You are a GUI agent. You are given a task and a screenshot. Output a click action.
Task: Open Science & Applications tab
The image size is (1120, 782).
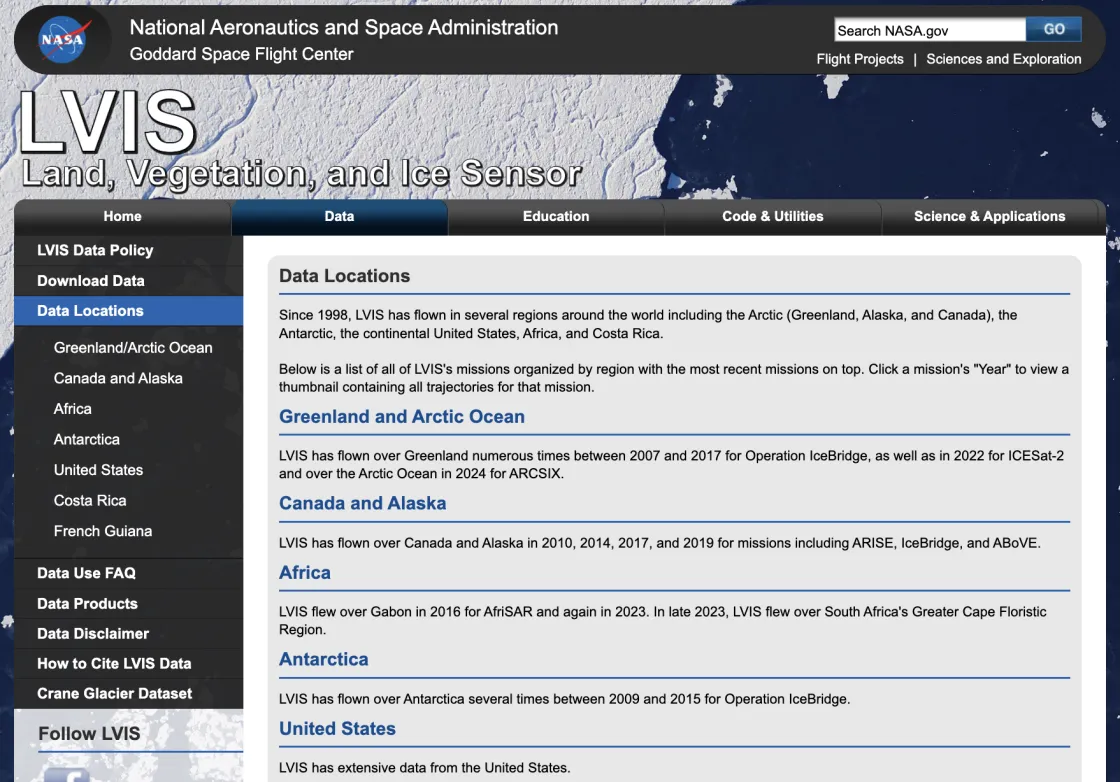989,216
